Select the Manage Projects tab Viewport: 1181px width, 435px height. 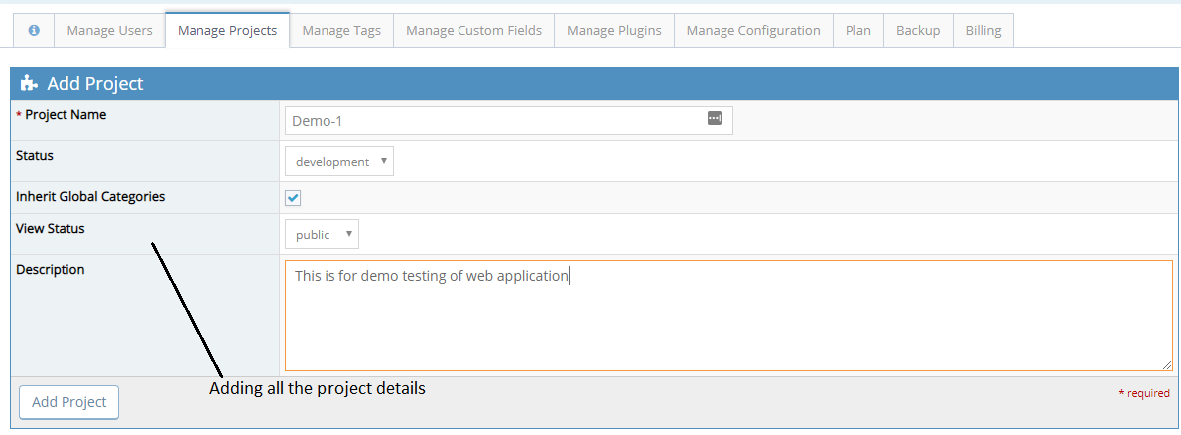227,30
